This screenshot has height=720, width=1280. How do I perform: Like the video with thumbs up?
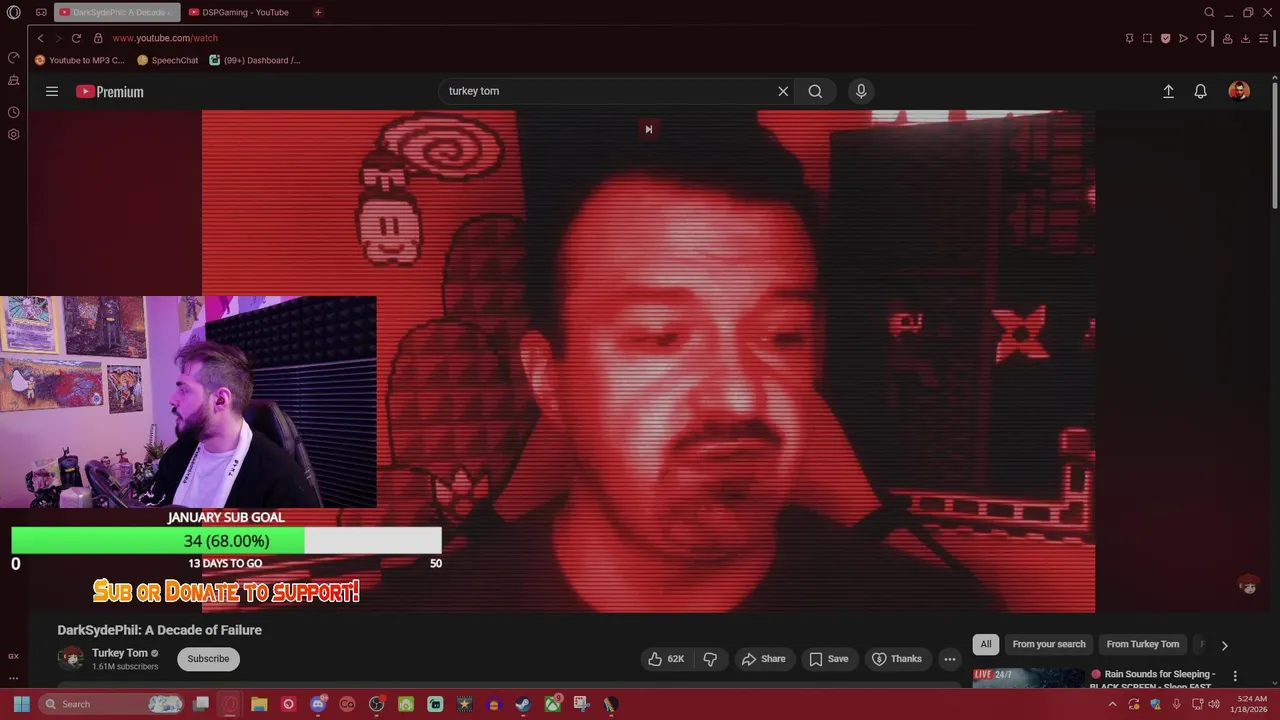coord(666,659)
